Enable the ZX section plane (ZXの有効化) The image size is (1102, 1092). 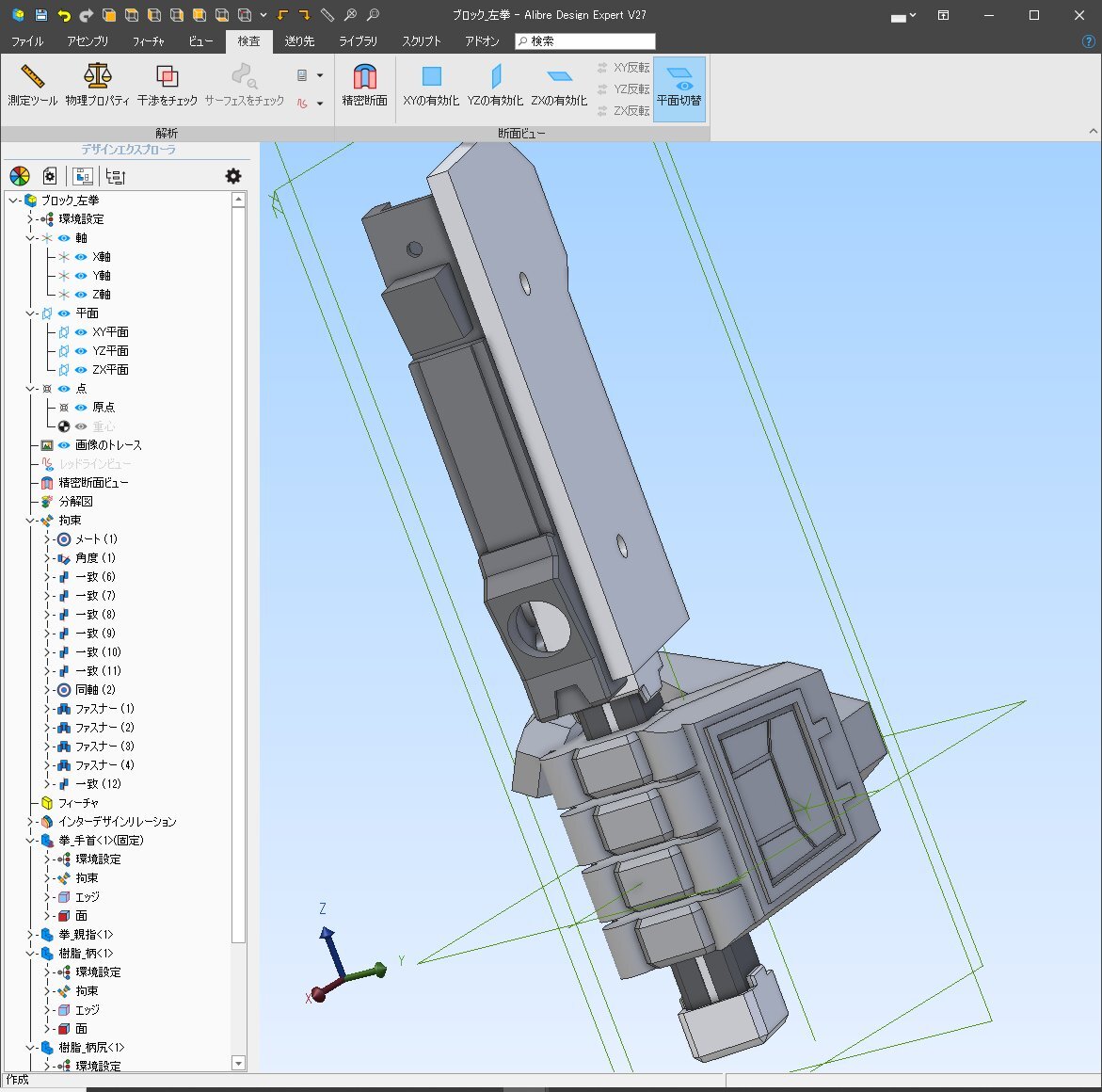[559, 84]
